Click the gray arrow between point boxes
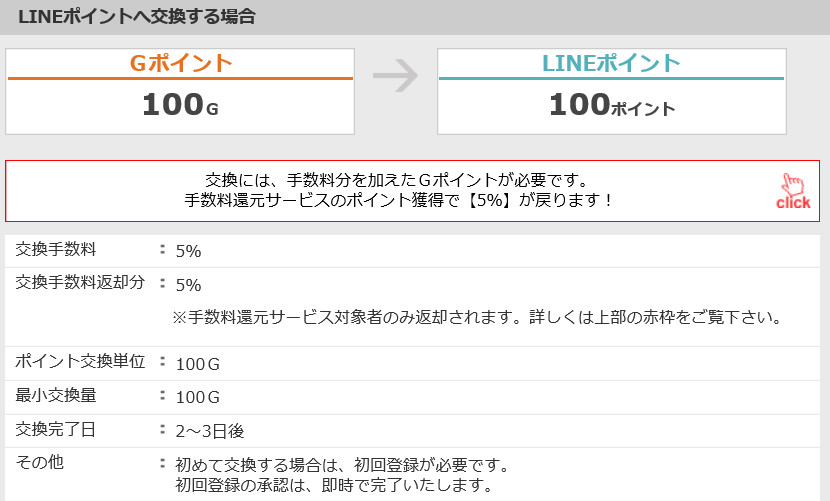 click(395, 76)
